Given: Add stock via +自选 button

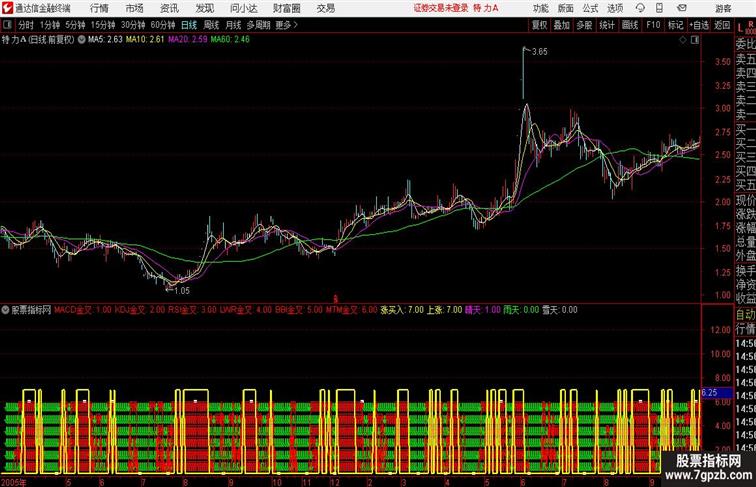Looking at the screenshot, I should [x=699, y=25].
